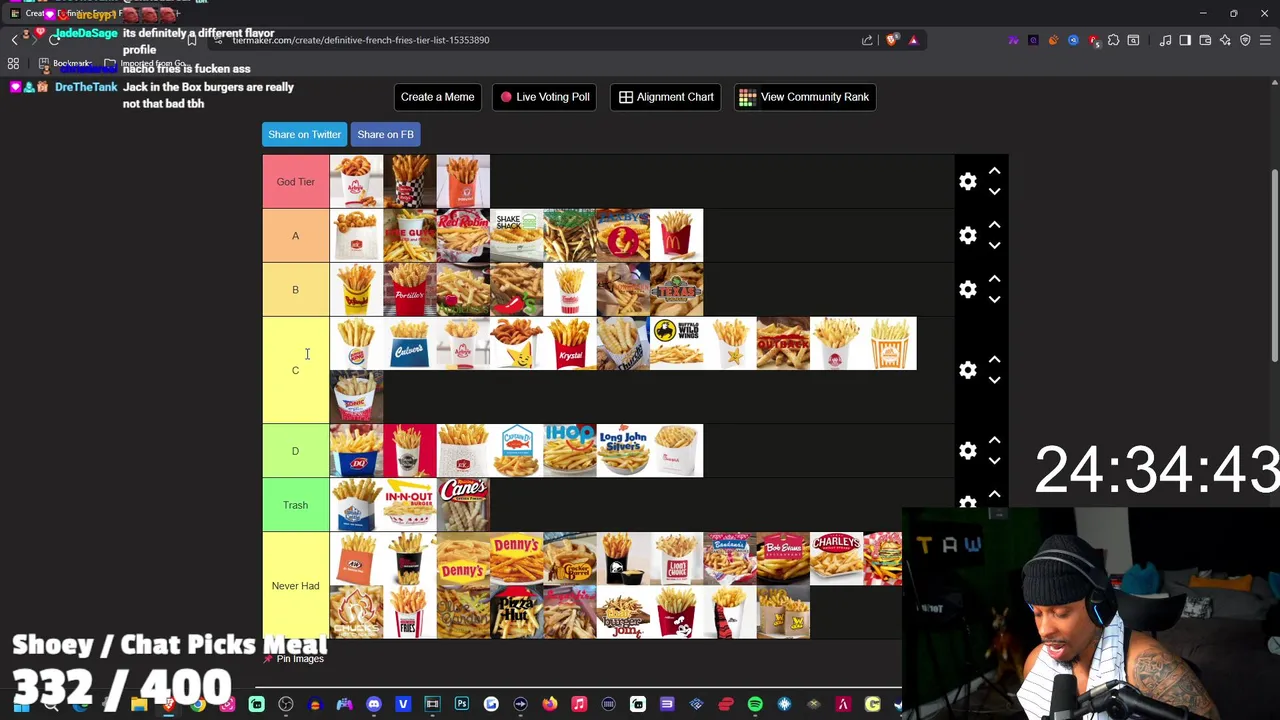Select Shake Shack fries thumbnail

(516, 235)
